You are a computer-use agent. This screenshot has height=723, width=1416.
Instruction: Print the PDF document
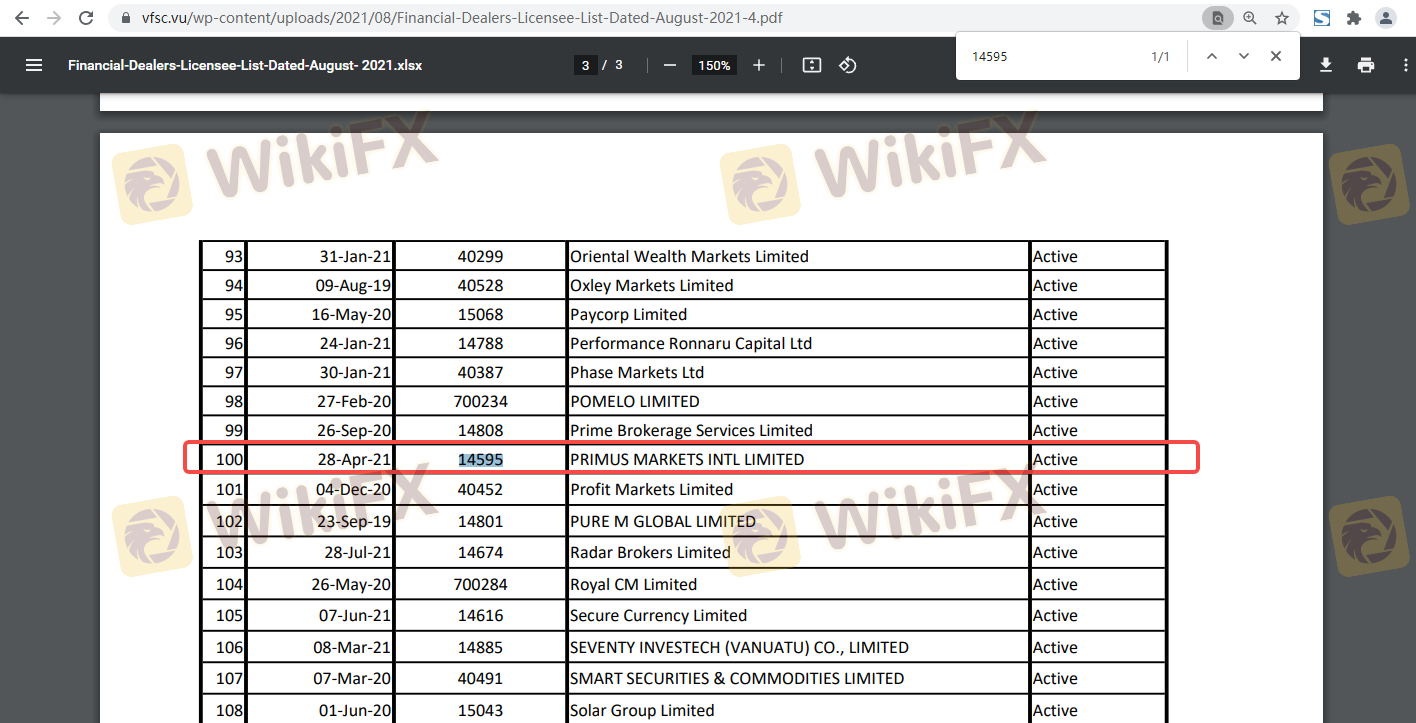1366,65
